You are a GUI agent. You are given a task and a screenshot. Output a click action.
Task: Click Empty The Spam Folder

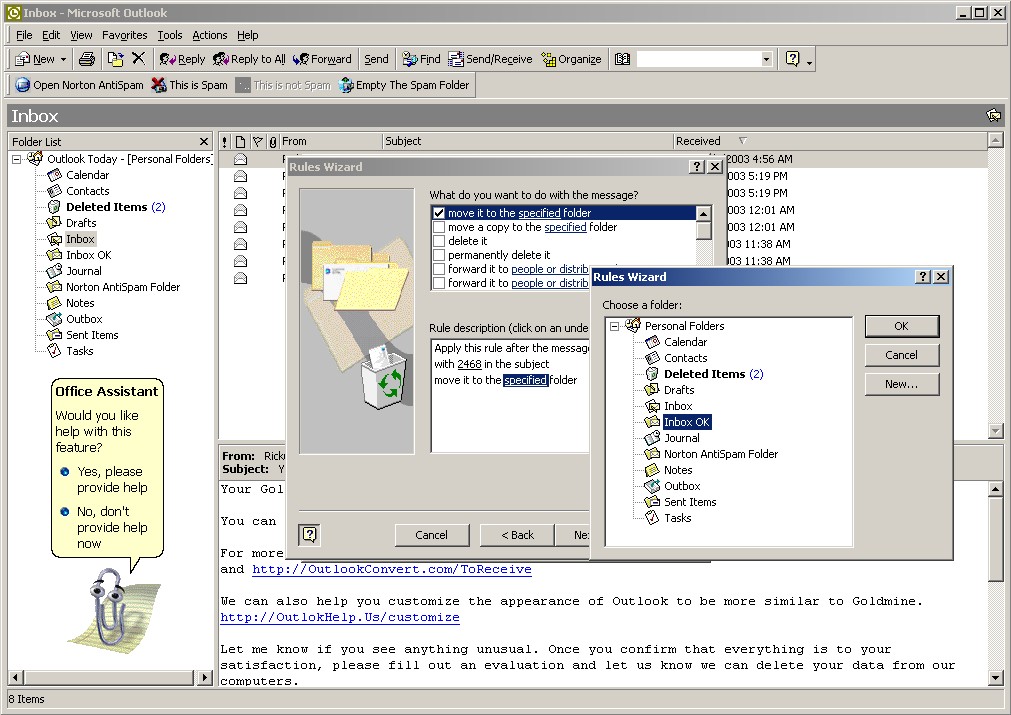[x=404, y=85]
